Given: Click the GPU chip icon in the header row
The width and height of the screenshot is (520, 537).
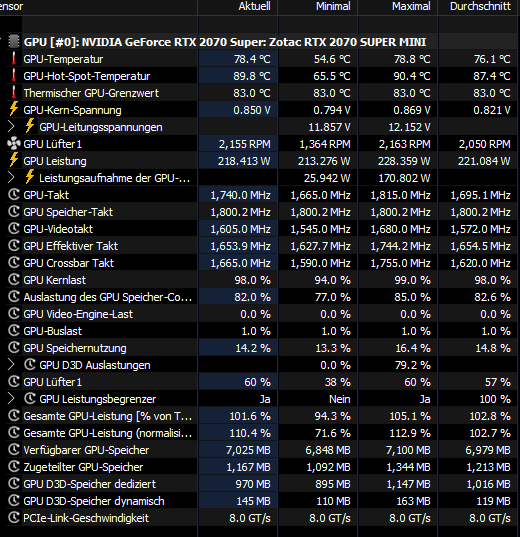Looking at the screenshot, I should pyautogui.click(x=14, y=42).
